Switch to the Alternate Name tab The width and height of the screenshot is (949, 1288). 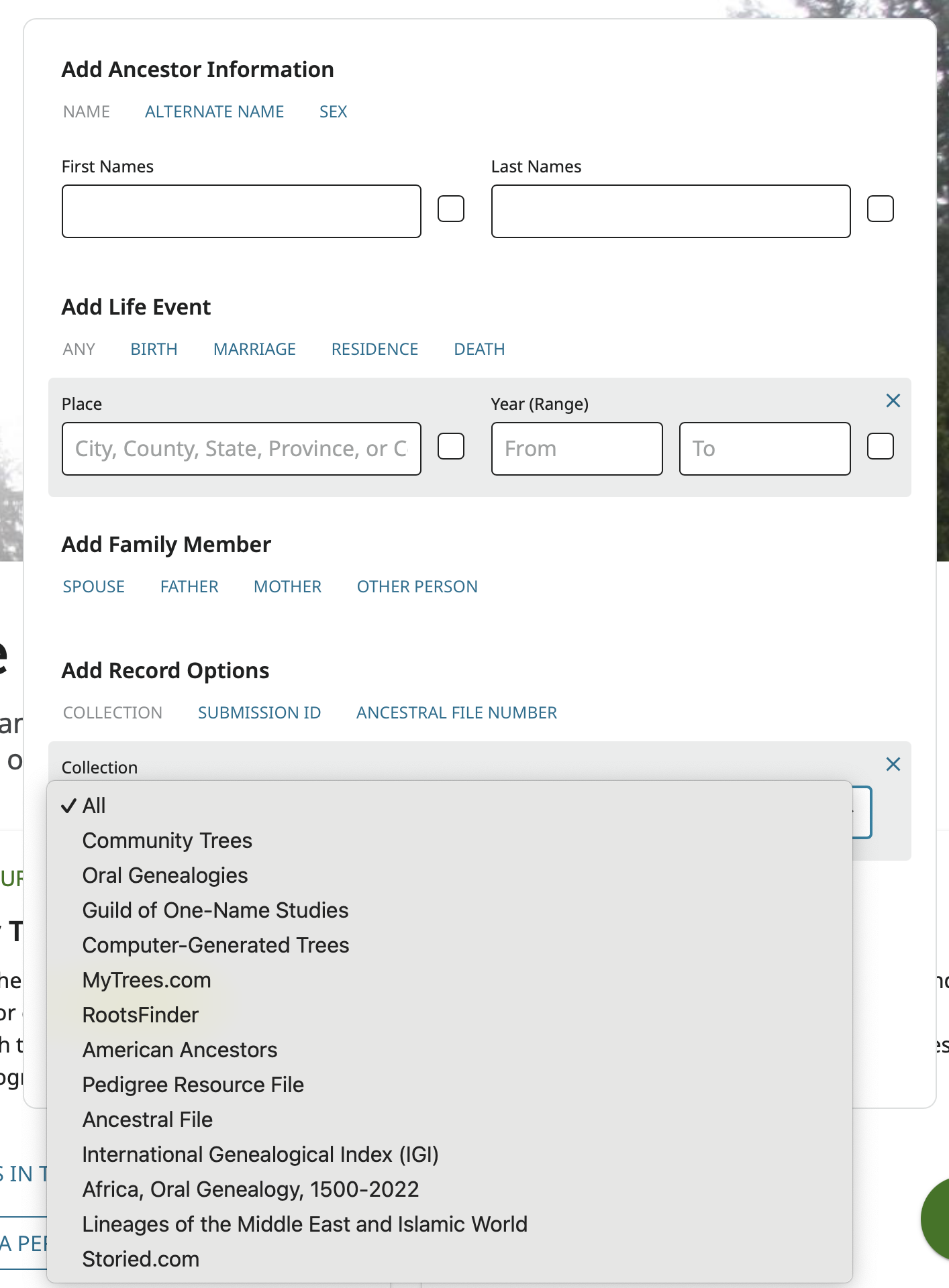[214, 112]
